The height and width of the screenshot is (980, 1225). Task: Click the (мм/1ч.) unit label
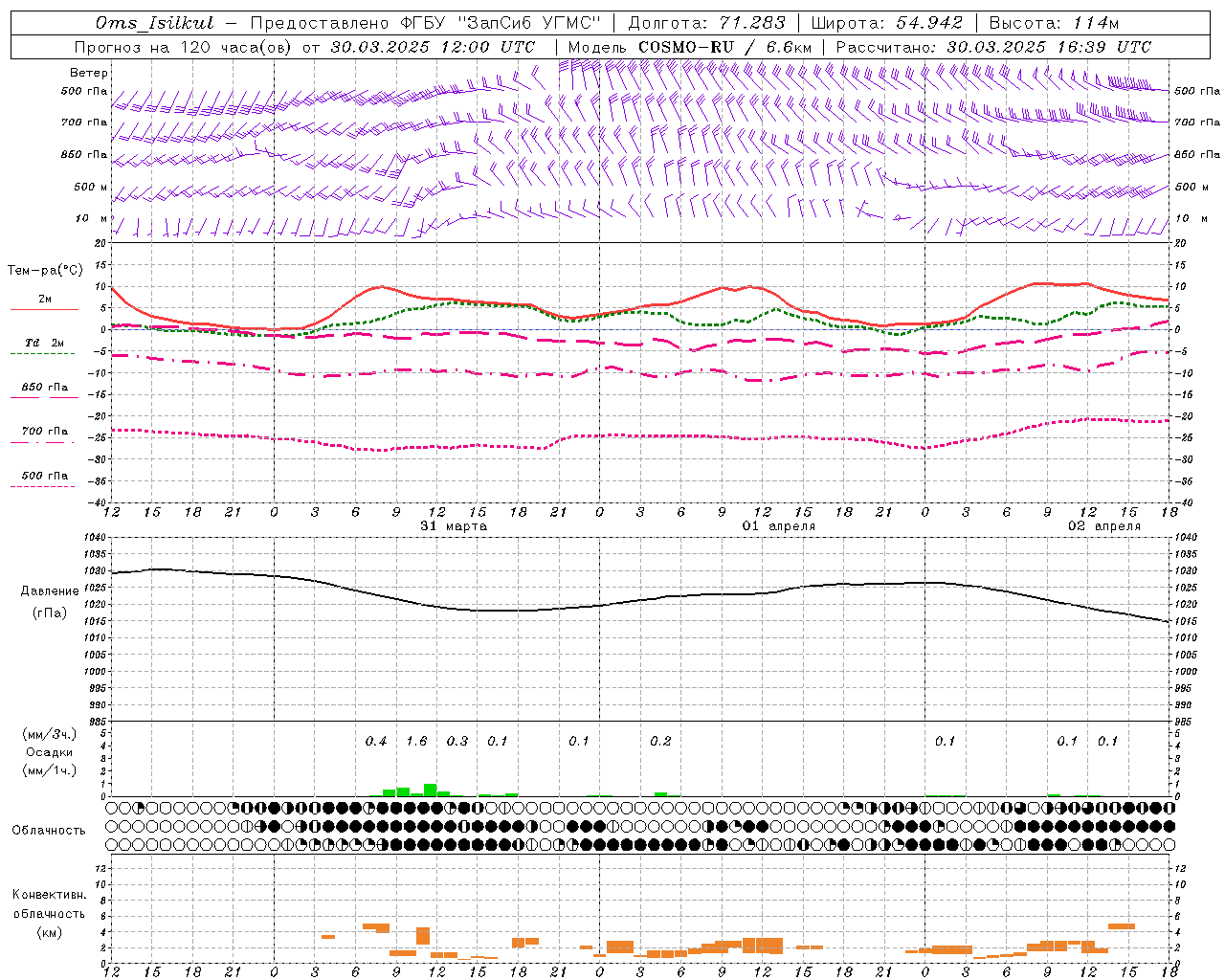[50, 770]
